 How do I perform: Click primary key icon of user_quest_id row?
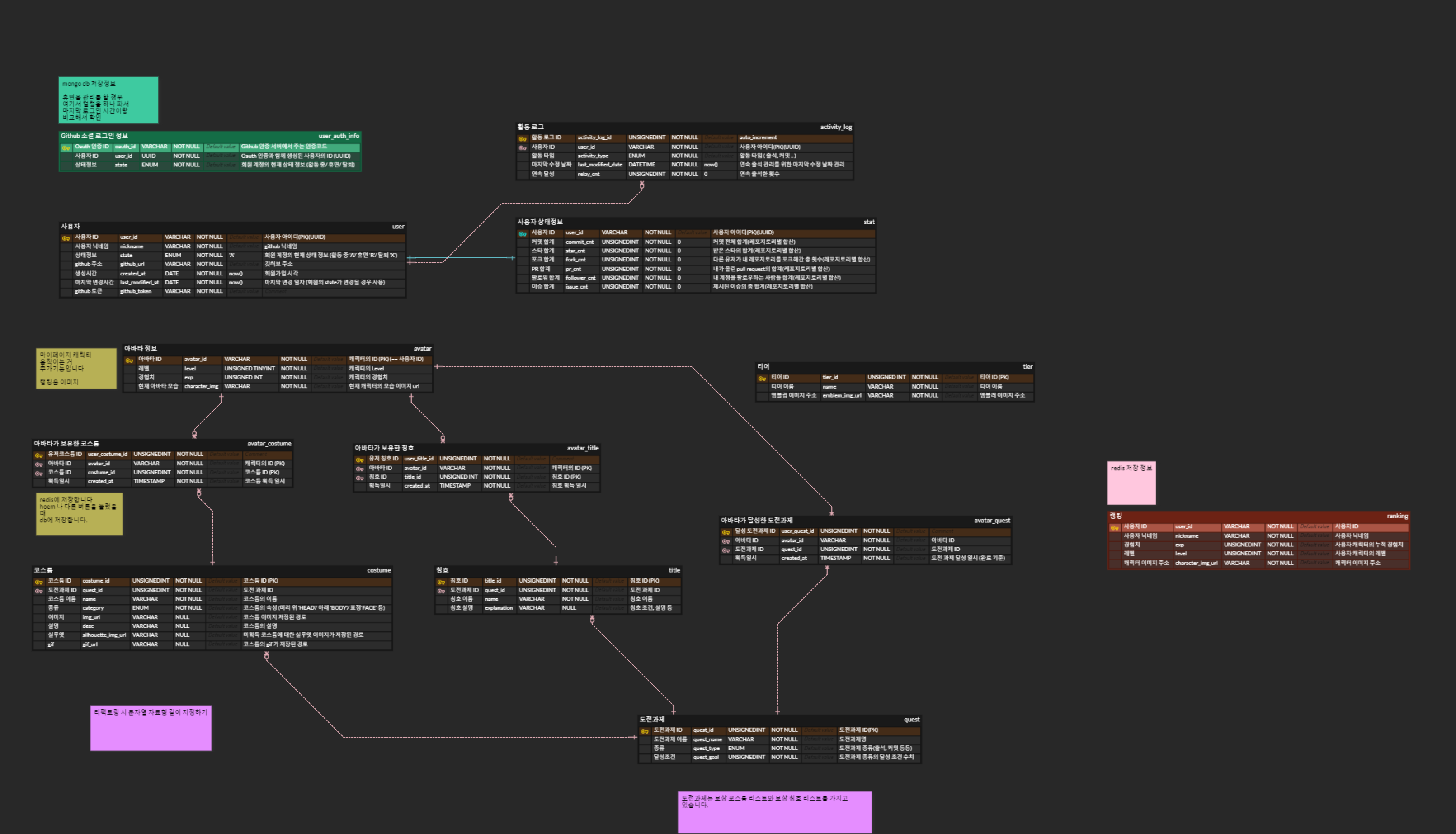coord(726,532)
